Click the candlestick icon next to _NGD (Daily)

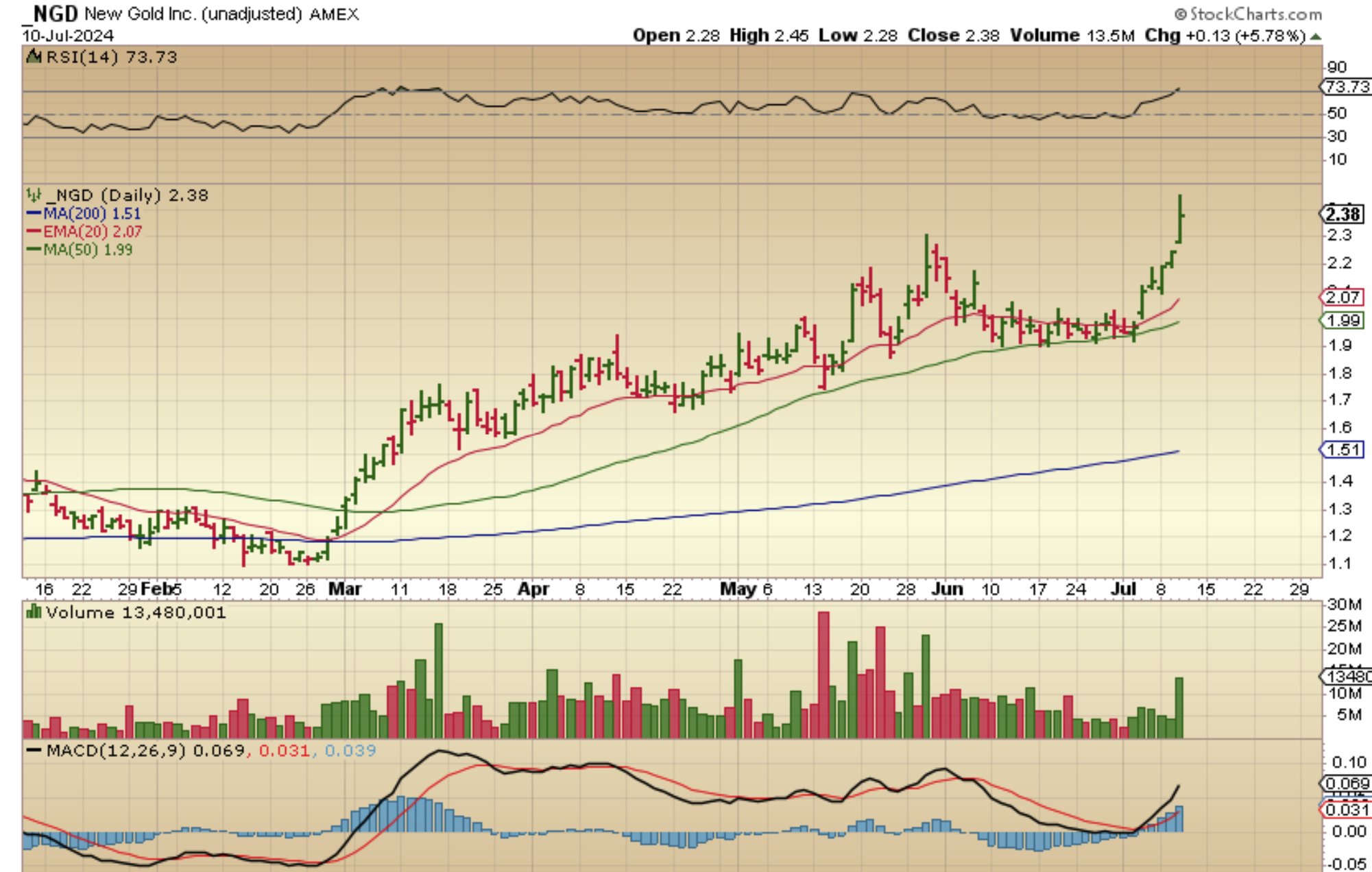[34, 195]
